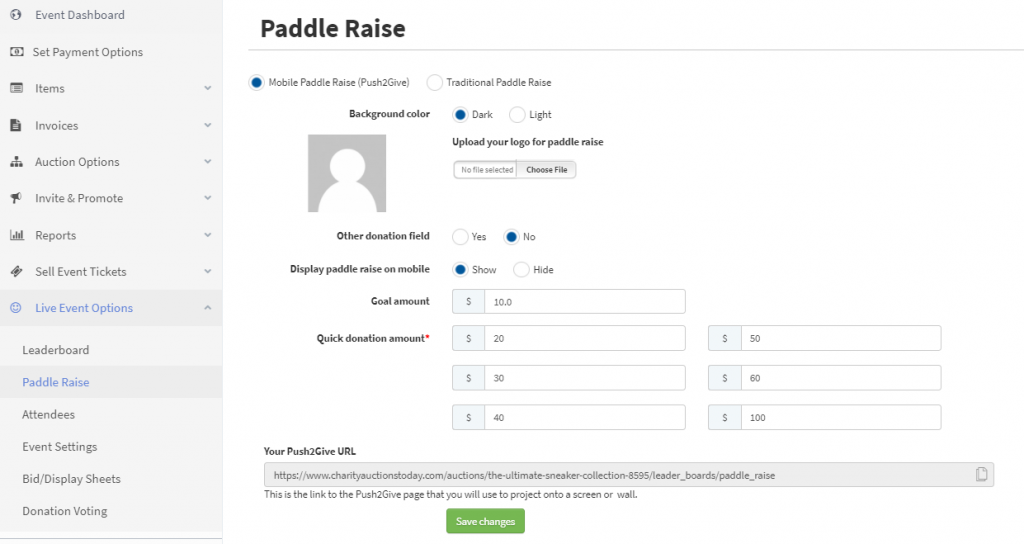Click the Save changes button
The height and width of the screenshot is (544, 1024).
tap(485, 521)
